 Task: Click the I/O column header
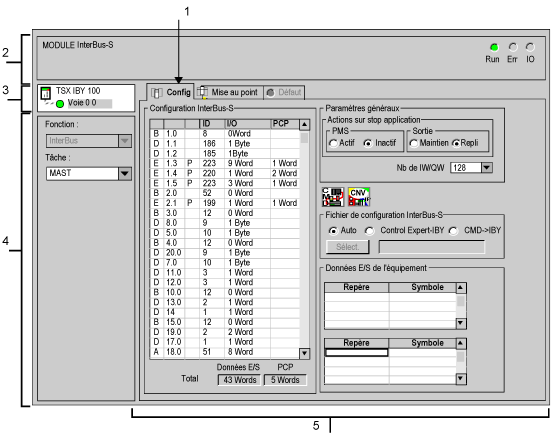(x=248, y=124)
